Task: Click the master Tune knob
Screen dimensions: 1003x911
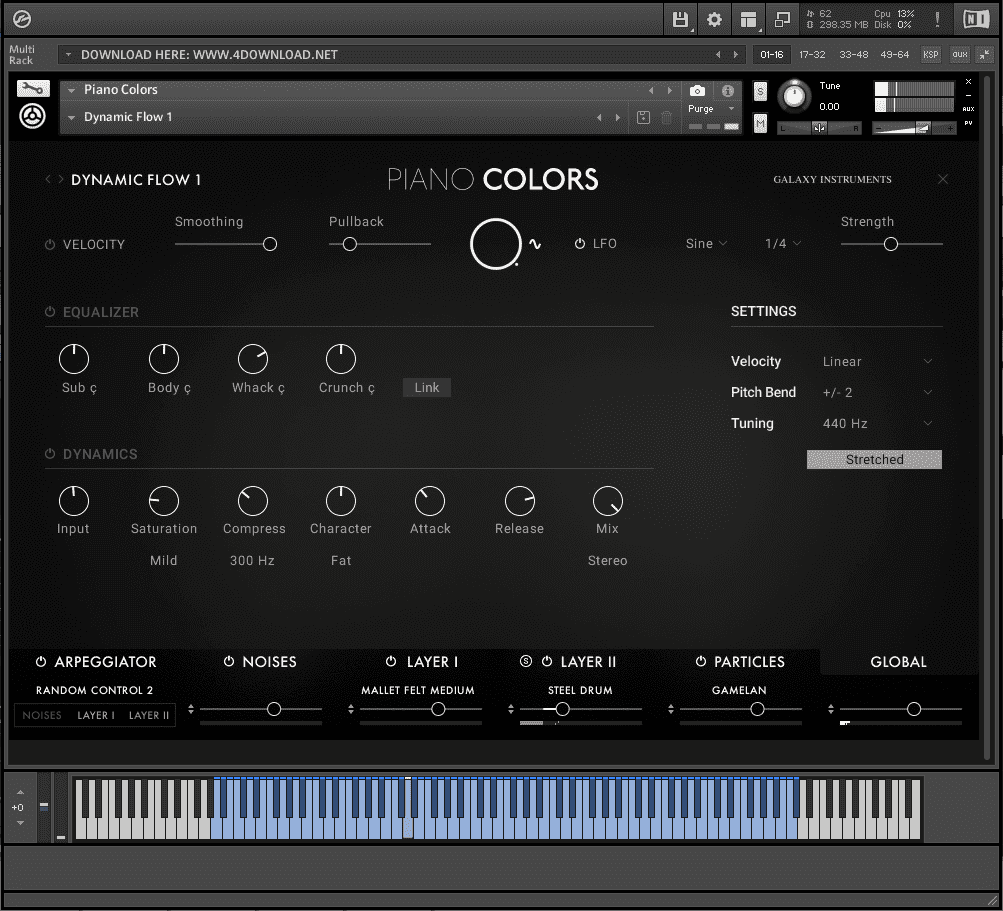Action: coord(794,96)
